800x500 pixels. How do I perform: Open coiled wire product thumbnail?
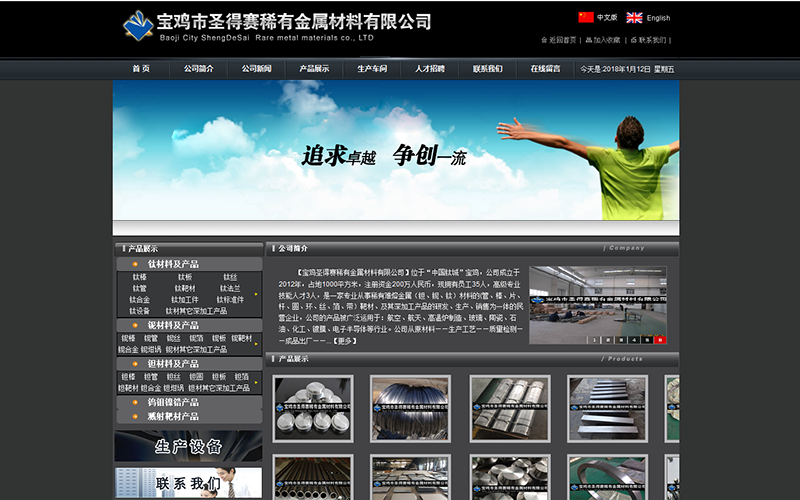pos(410,409)
